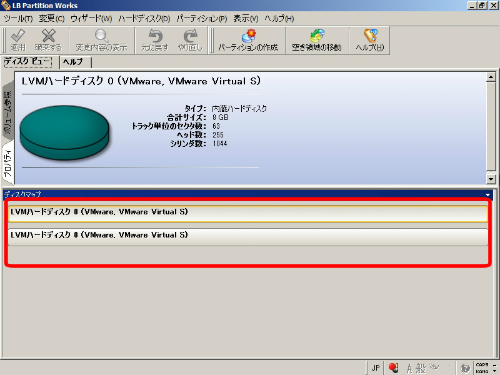The height and width of the screenshot is (375, 500).
Task: Click the 元に戻す (Undo) arrow icon
Action: point(155,36)
